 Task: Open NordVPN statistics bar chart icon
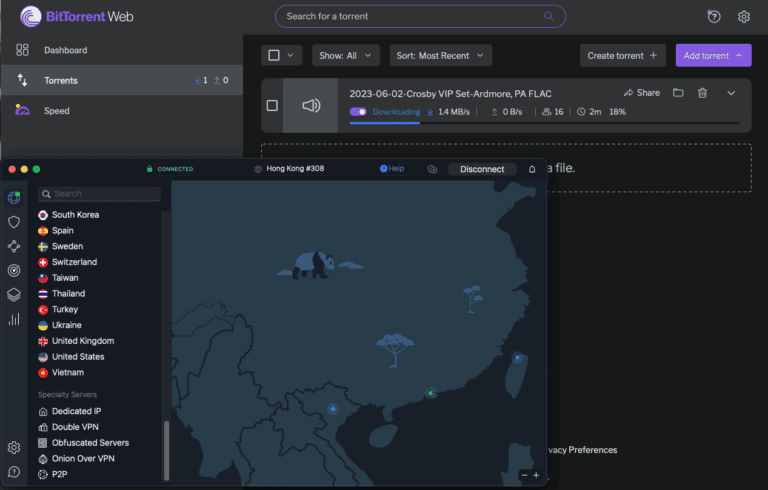pyautogui.click(x=14, y=319)
